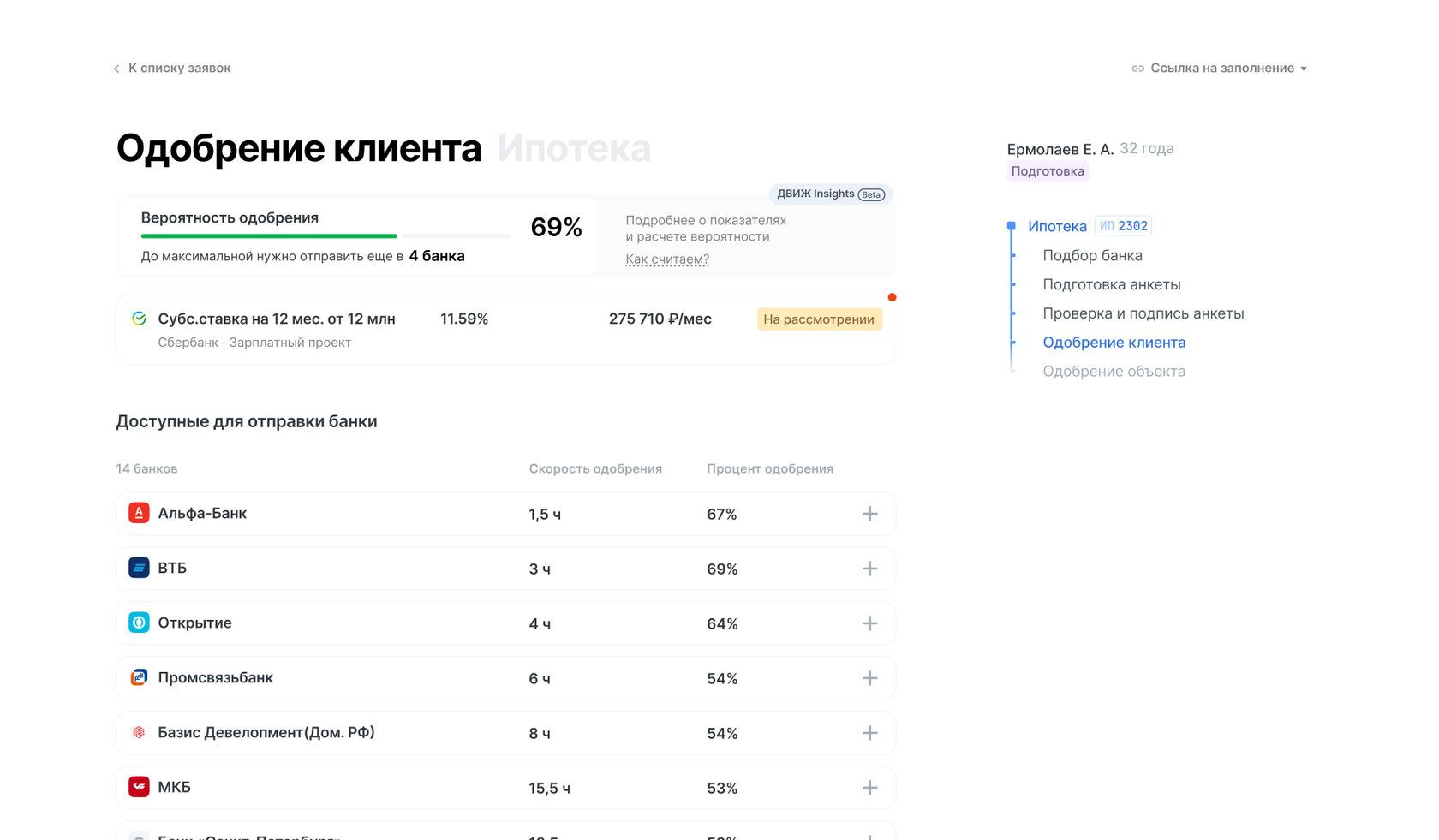Click the link icon beside Ссылка на заполнение
This screenshot has width=1439, height=840.
(1137, 69)
